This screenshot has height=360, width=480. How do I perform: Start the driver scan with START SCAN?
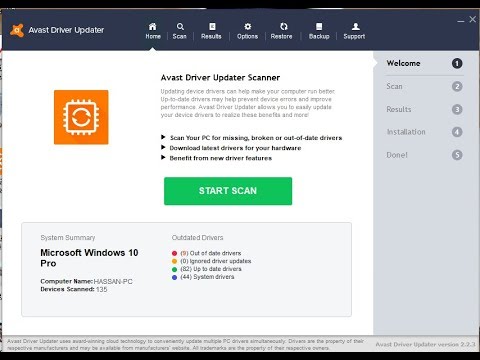point(228,191)
